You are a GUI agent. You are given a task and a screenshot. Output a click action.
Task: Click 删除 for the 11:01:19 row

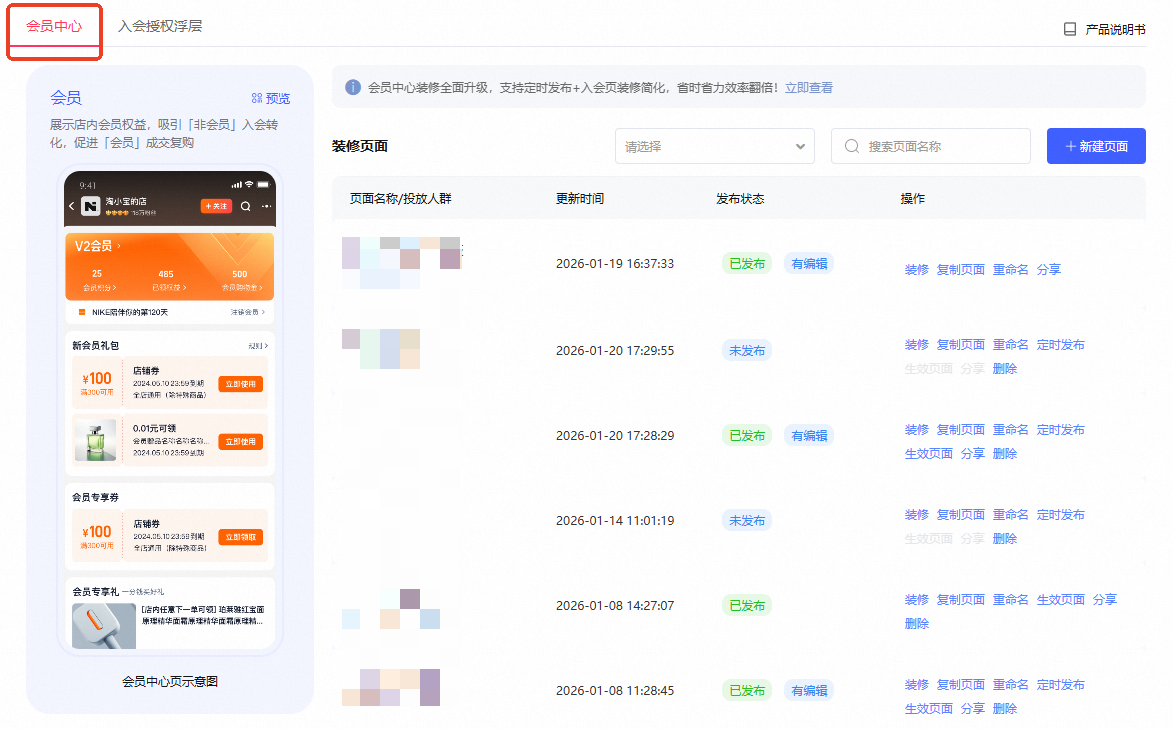[x=1005, y=539]
